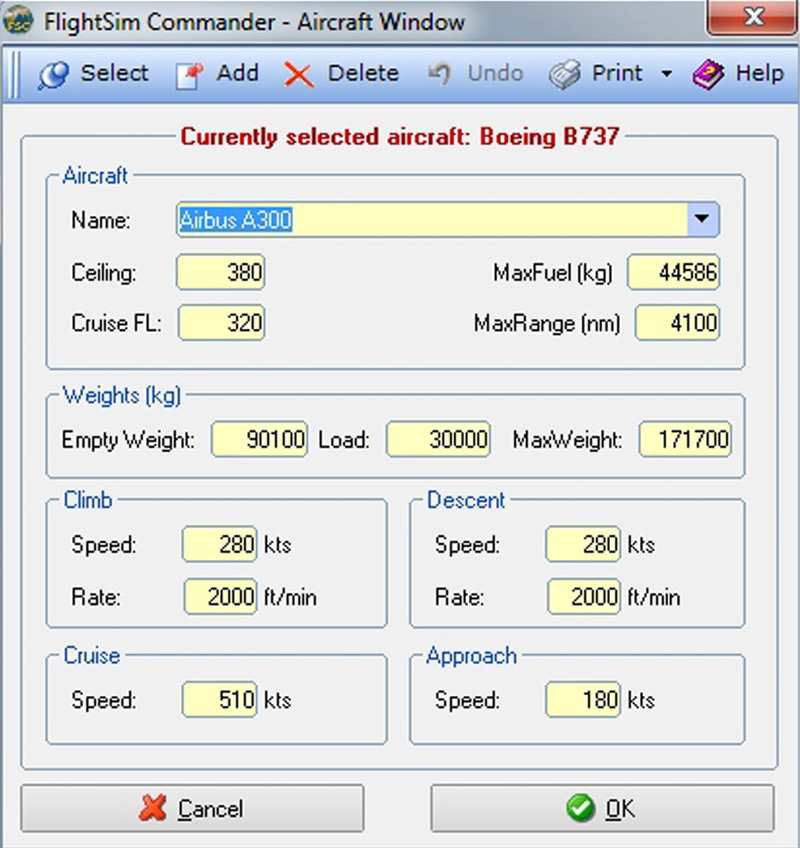Viewport: 800px width, 848px height.
Task: Click the 'Empty Weight:' label
Action: [x=128, y=440]
